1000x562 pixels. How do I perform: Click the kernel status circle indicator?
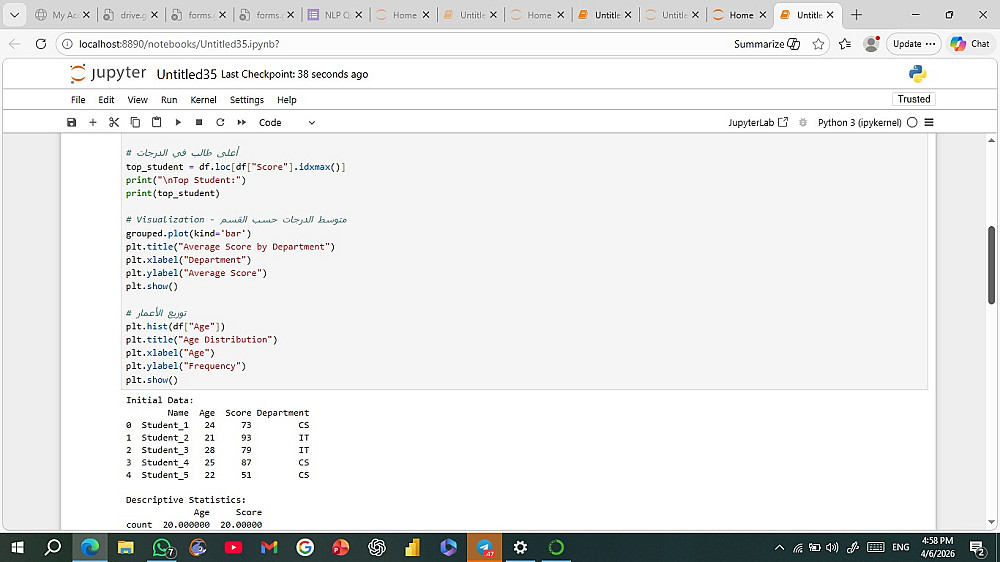[912, 122]
